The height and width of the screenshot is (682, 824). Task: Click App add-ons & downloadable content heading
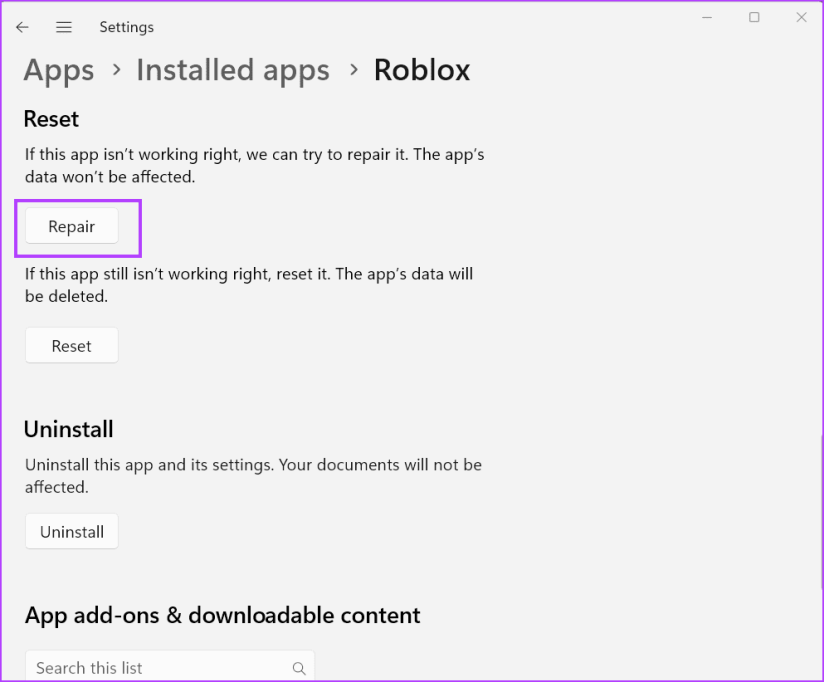click(222, 615)
